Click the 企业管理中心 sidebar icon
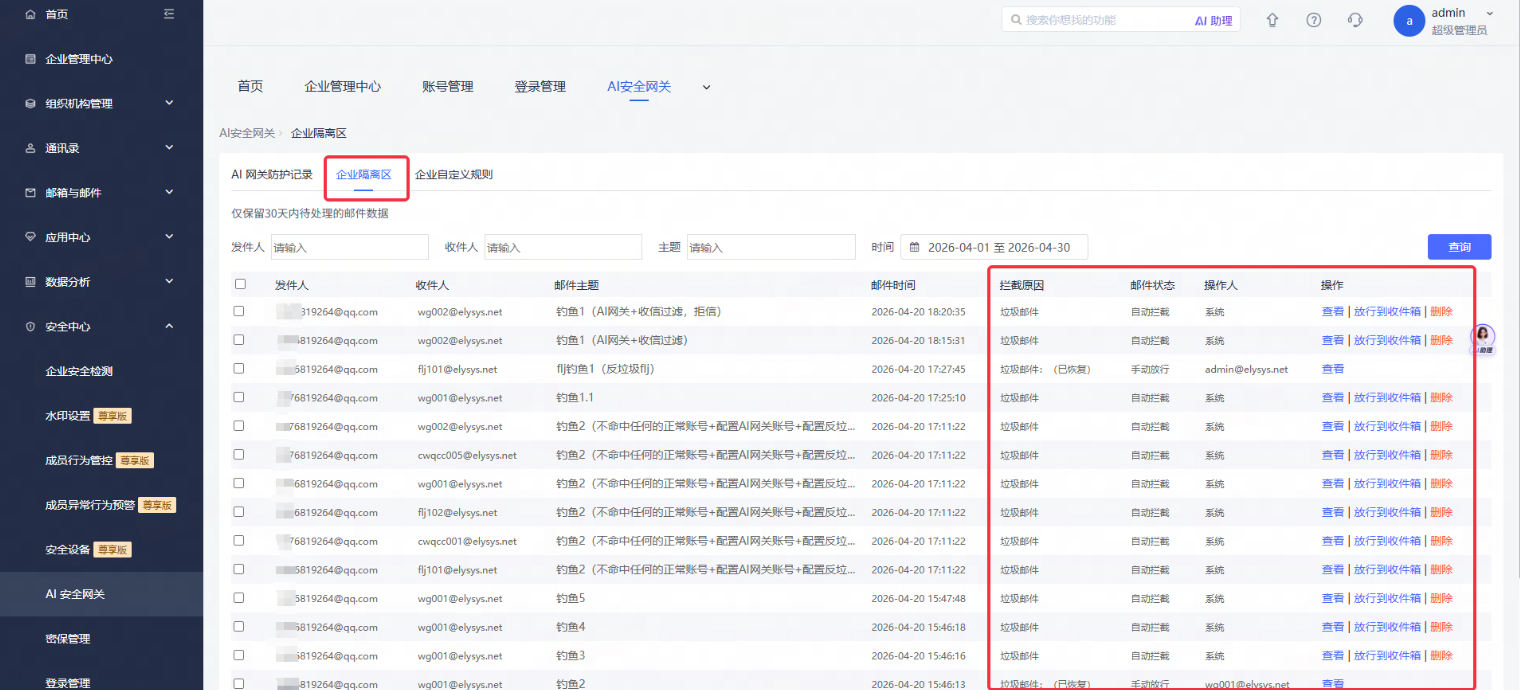 coord(30,59)
